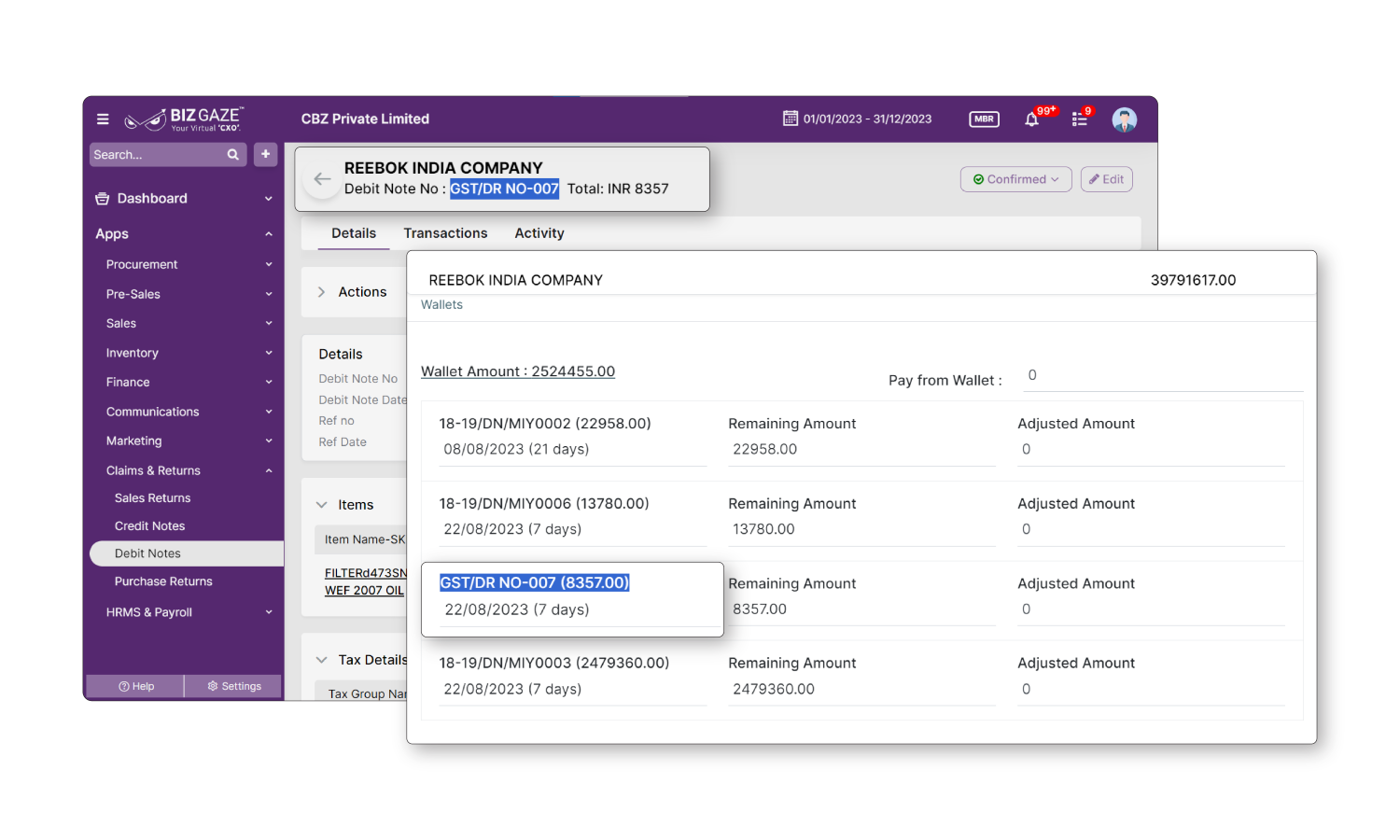Click the Help button in sidebar
1400x840 pixels.
(136, 686)
